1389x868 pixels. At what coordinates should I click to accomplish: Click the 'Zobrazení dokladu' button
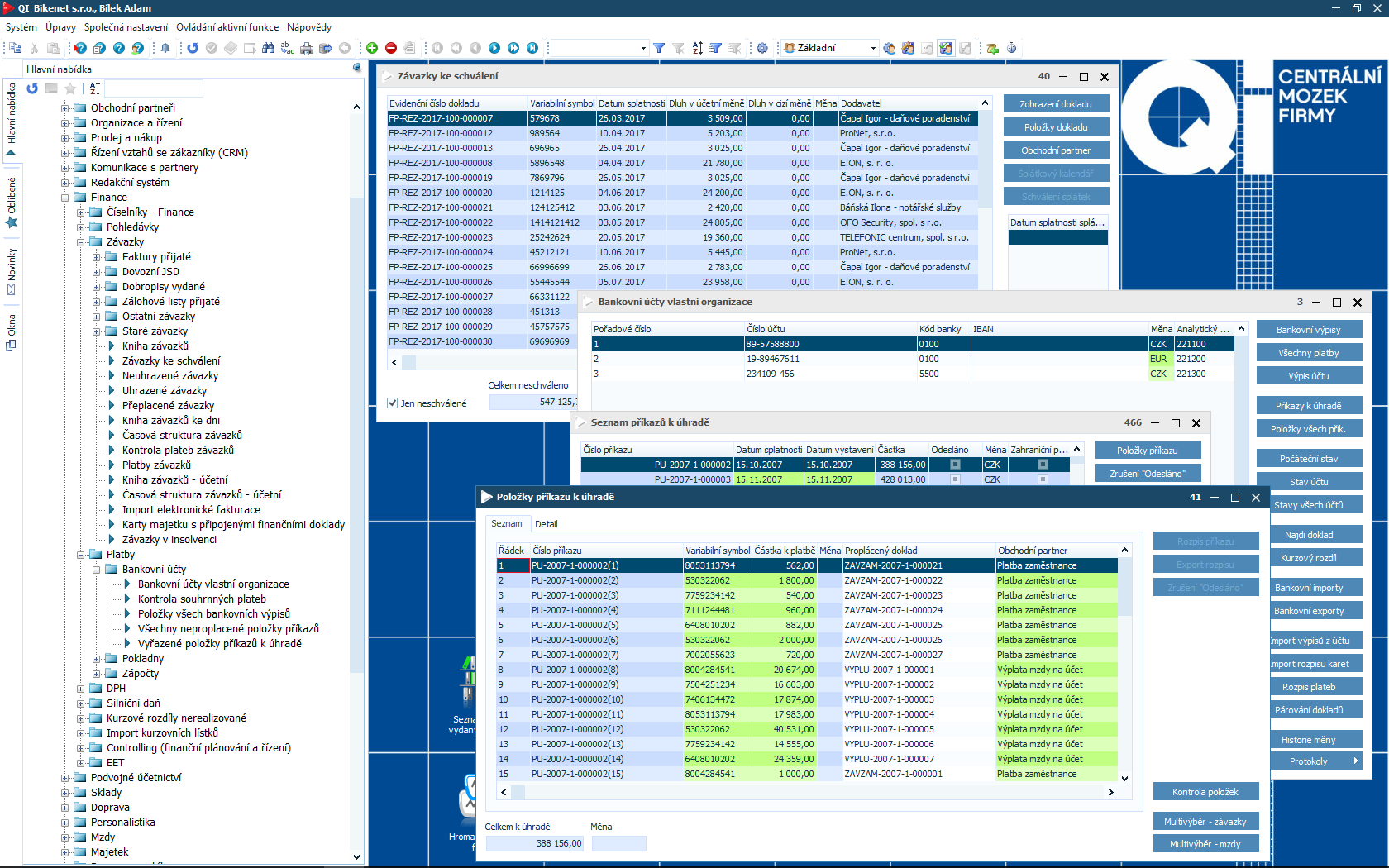[x=1056, y=104]
